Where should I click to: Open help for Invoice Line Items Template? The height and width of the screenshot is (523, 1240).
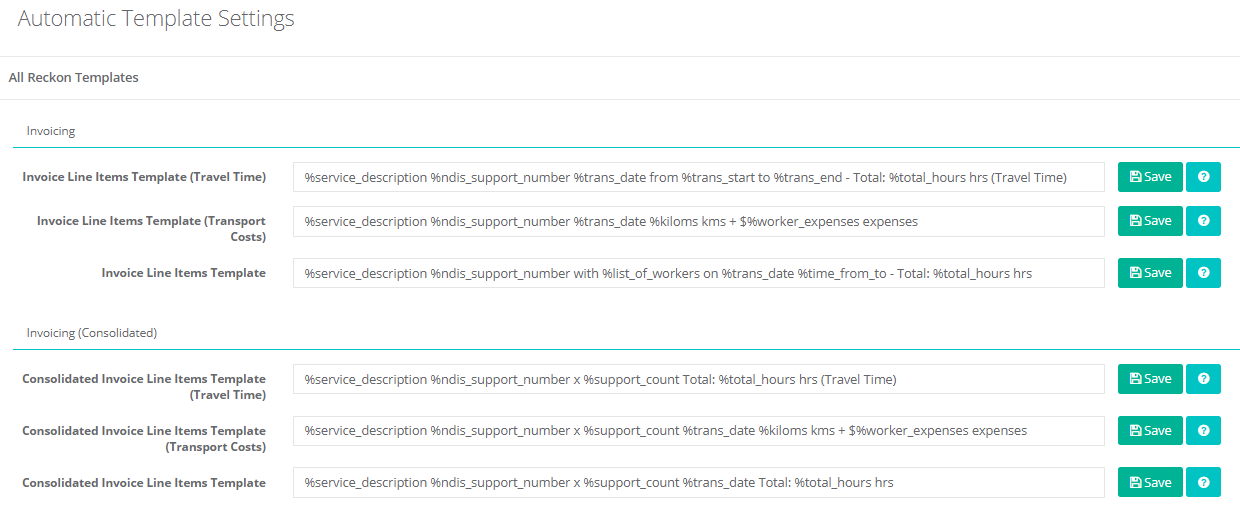[x=1203, y=273]
